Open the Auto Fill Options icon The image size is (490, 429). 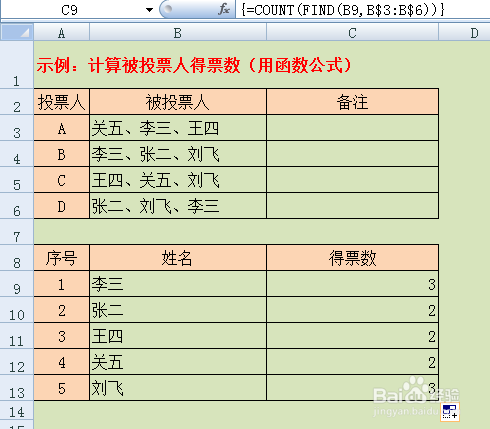(450, 412)
